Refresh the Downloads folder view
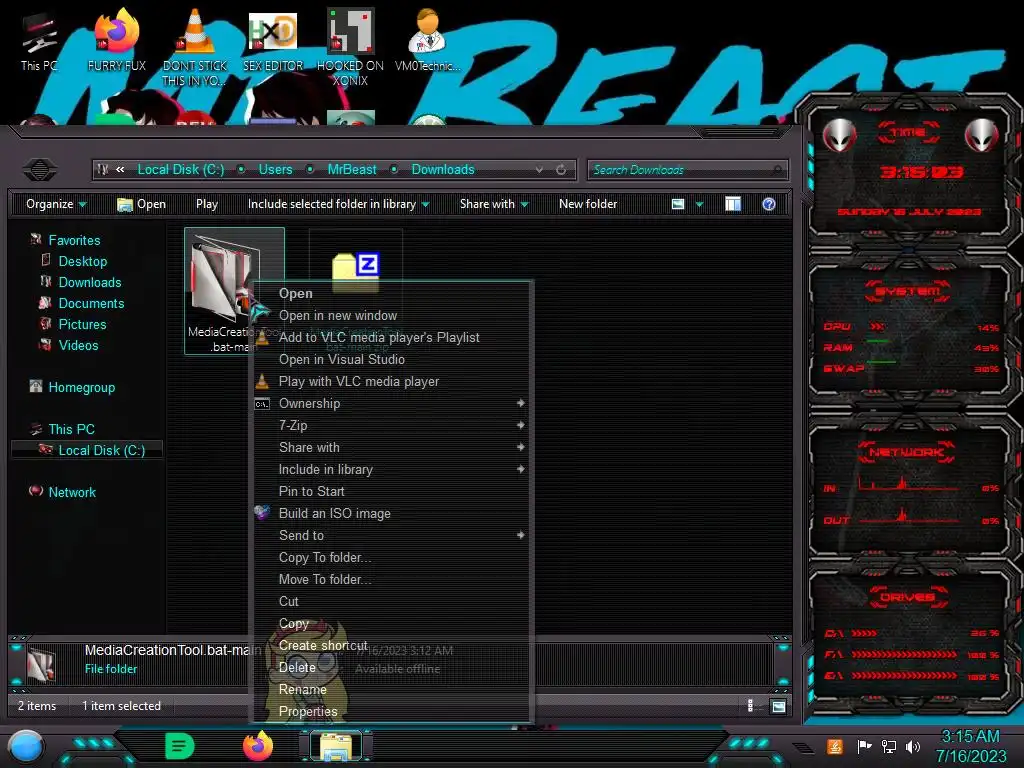This screenshot has width=1024, height=768. click(x=561, y=170)
